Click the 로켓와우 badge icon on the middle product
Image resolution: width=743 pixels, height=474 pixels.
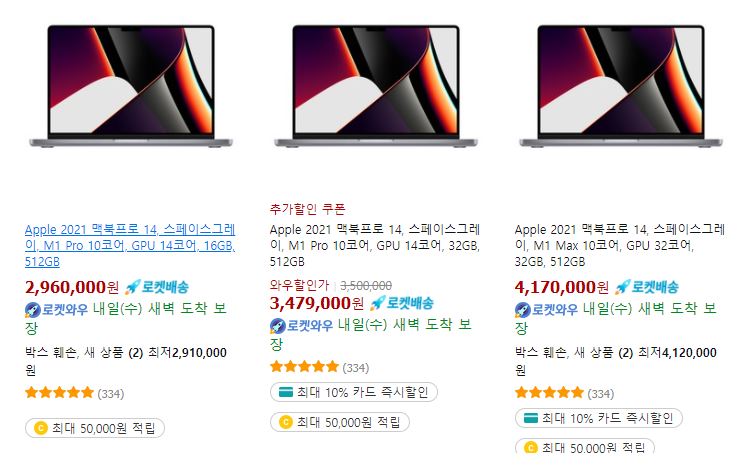point(278,326)
